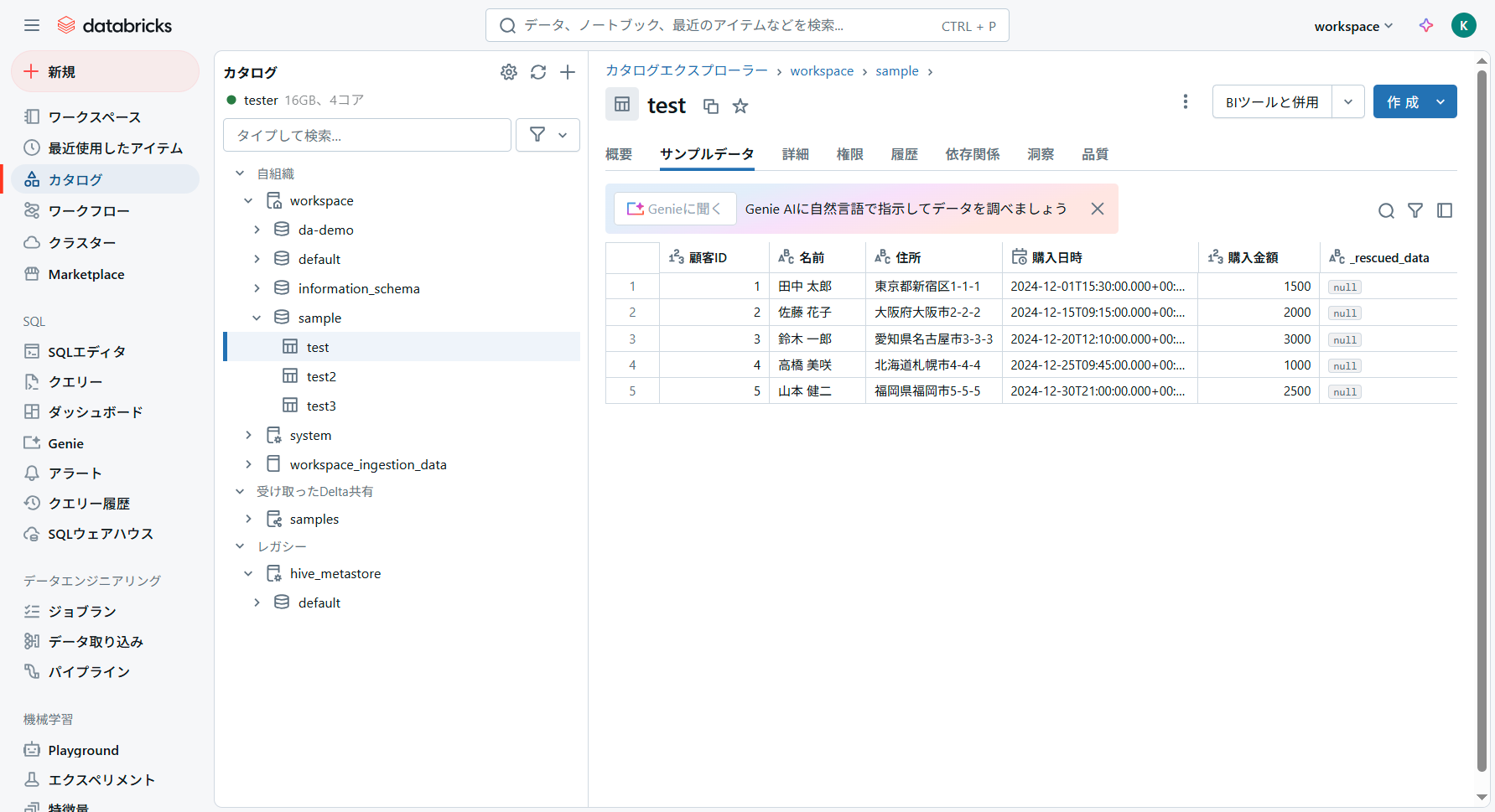The height and width of the screenshot is (812, 1495).
Task: Expand information_schema node
Action: (x=257, y=288)
